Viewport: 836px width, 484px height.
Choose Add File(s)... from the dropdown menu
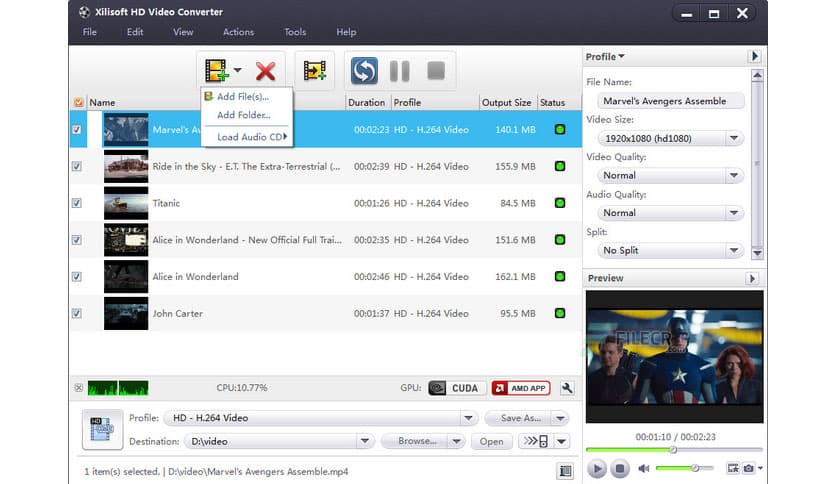click(247, 96)
